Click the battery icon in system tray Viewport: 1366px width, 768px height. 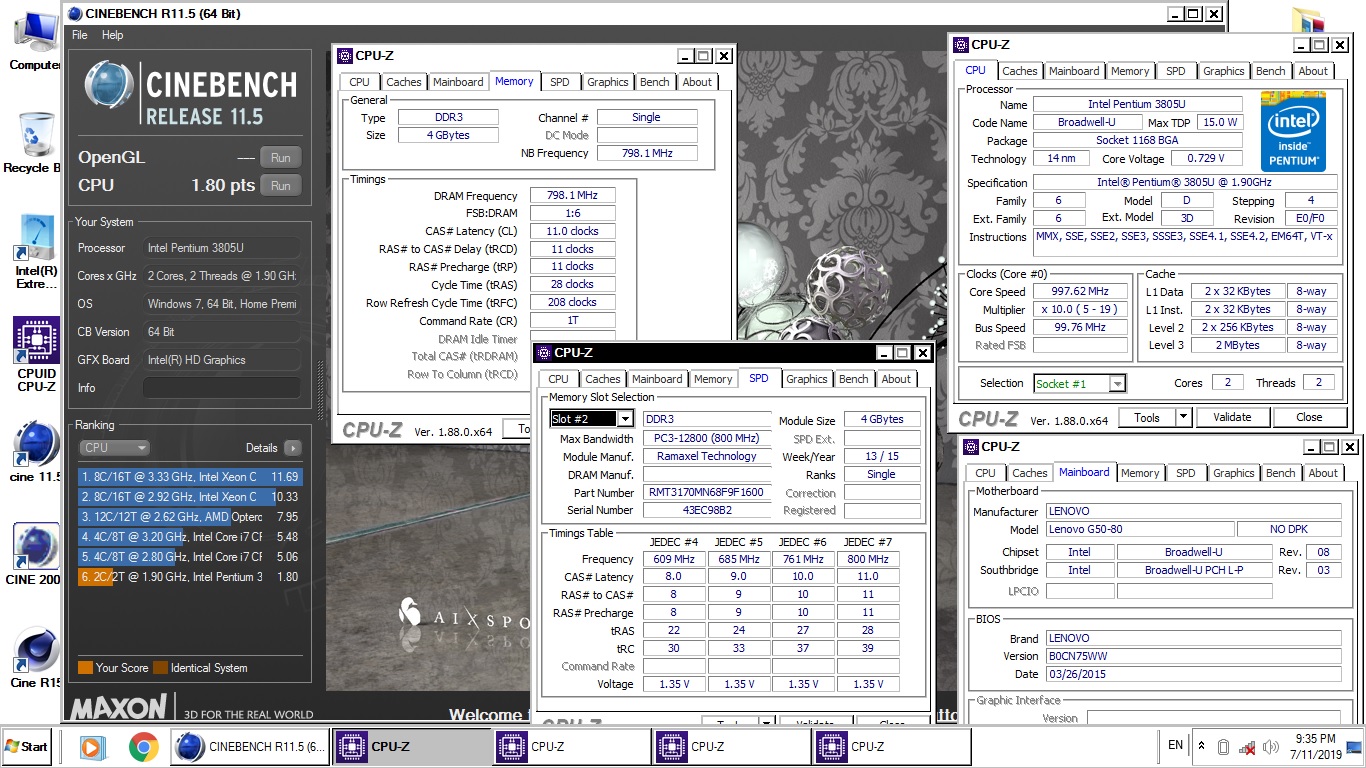pyautogui.click(x=1222, y=747)
